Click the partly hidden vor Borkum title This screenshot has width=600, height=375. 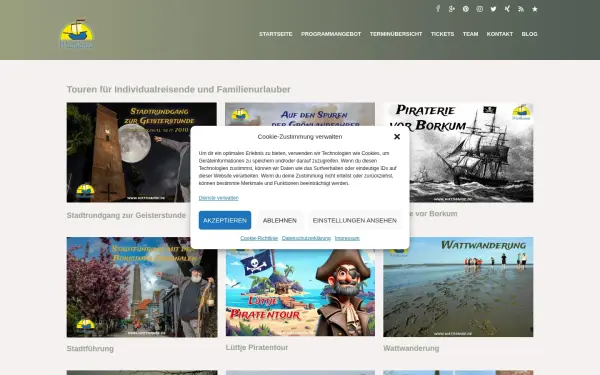pos(434,214)
